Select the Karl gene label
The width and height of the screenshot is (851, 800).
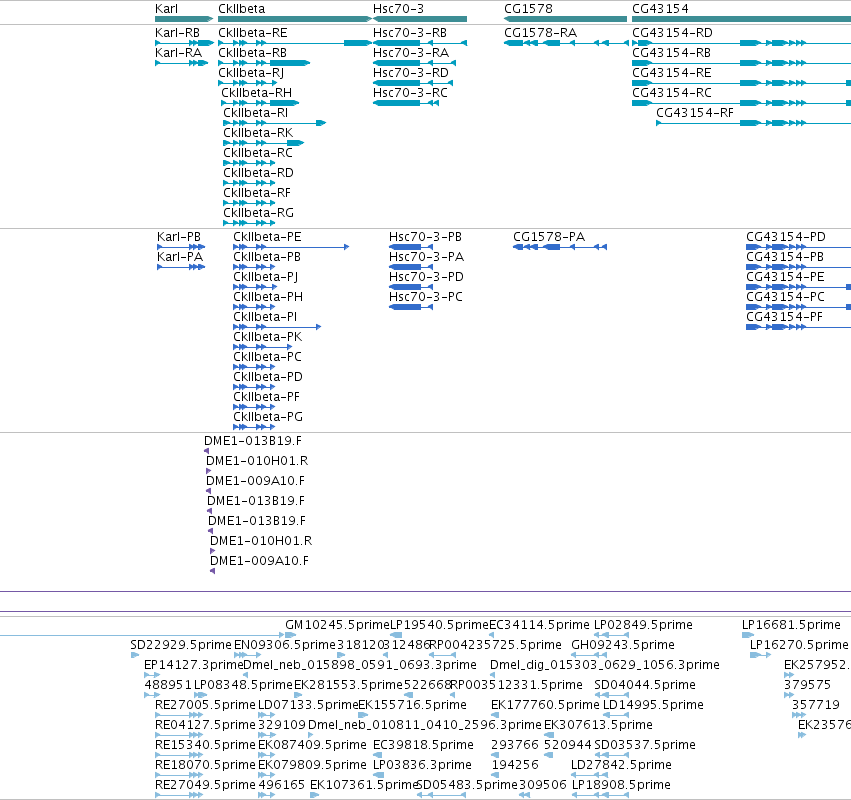tap(166, 9)
